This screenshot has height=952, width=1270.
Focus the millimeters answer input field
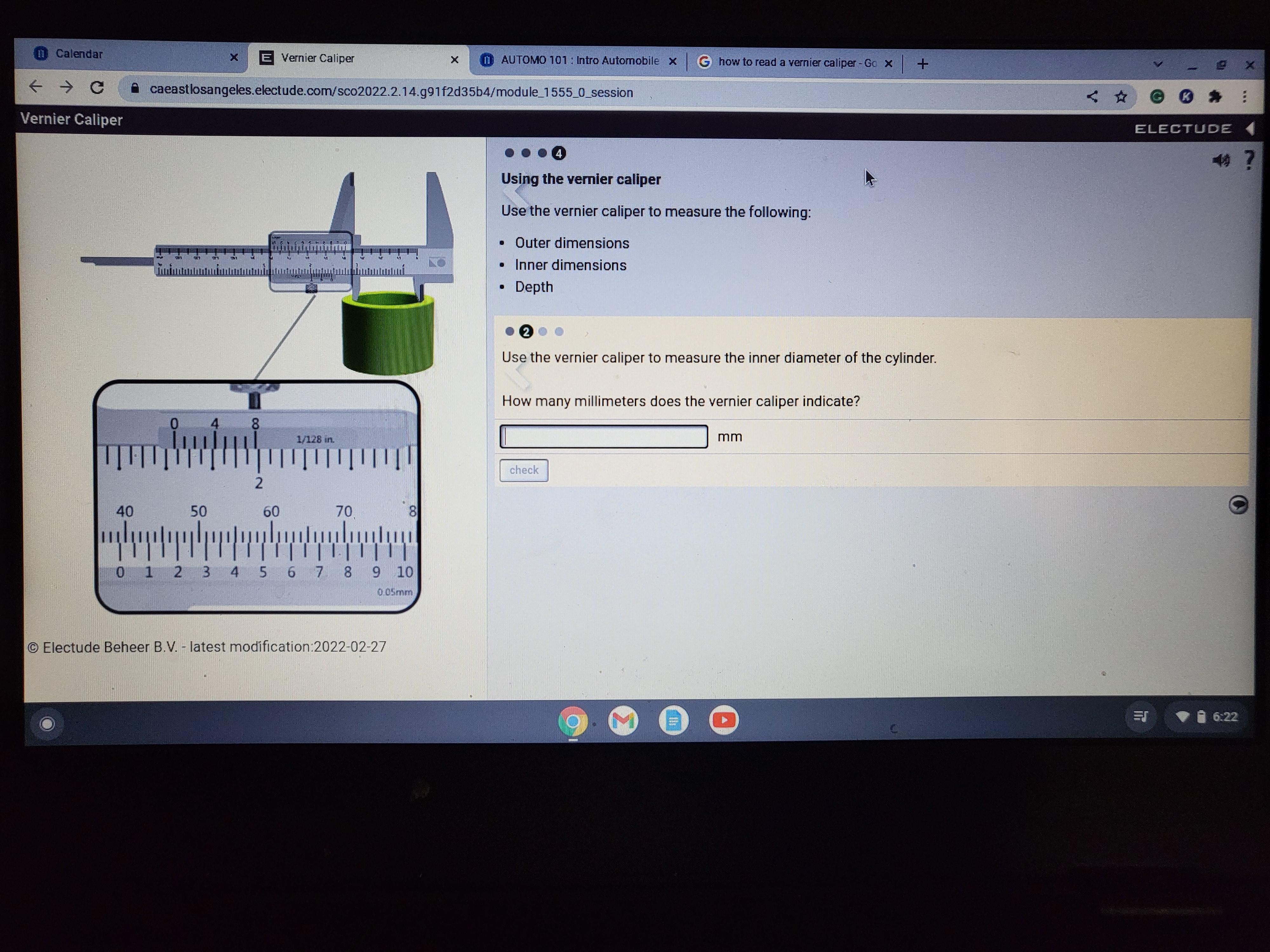pyautogui.click(x=604, y=437)
